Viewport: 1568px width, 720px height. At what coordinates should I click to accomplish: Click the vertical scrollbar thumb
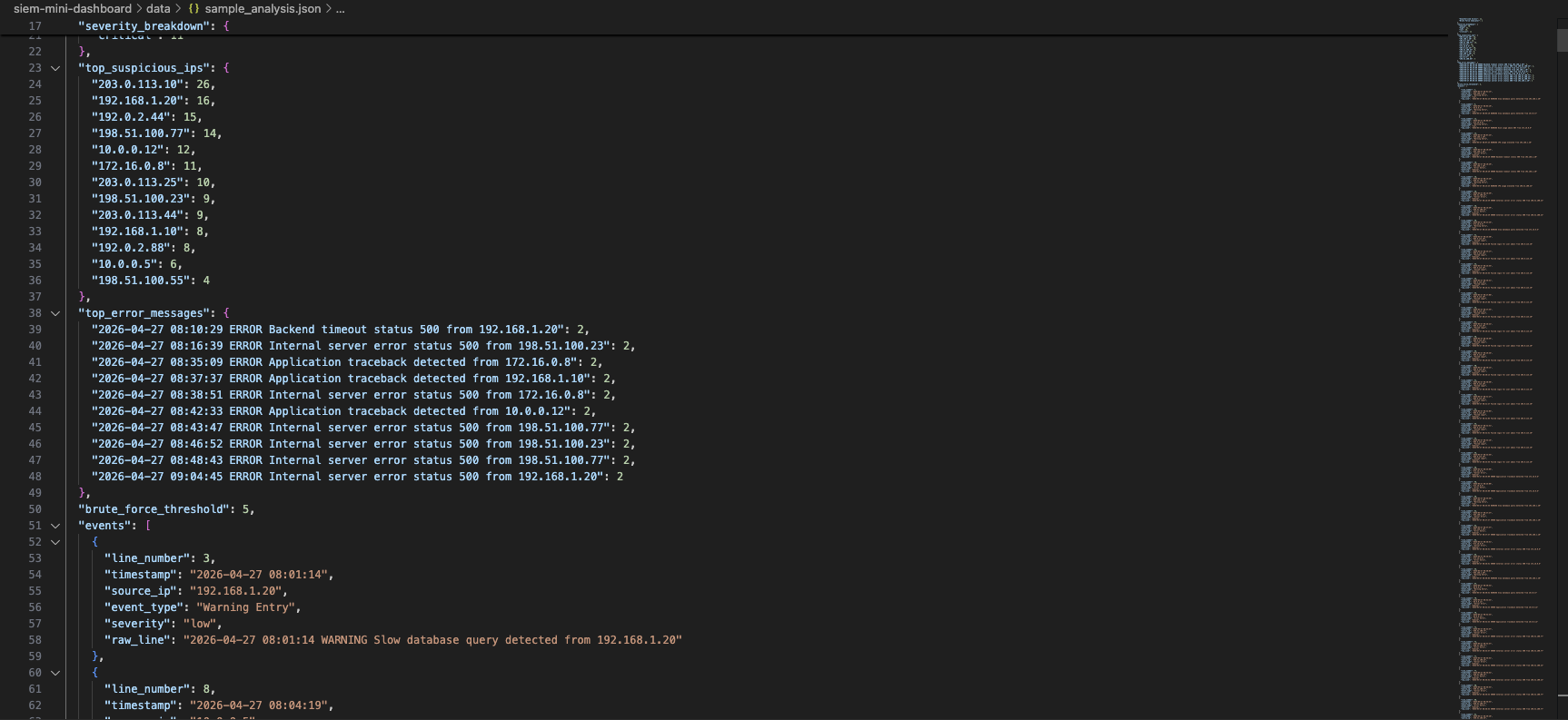(1562, 40)
